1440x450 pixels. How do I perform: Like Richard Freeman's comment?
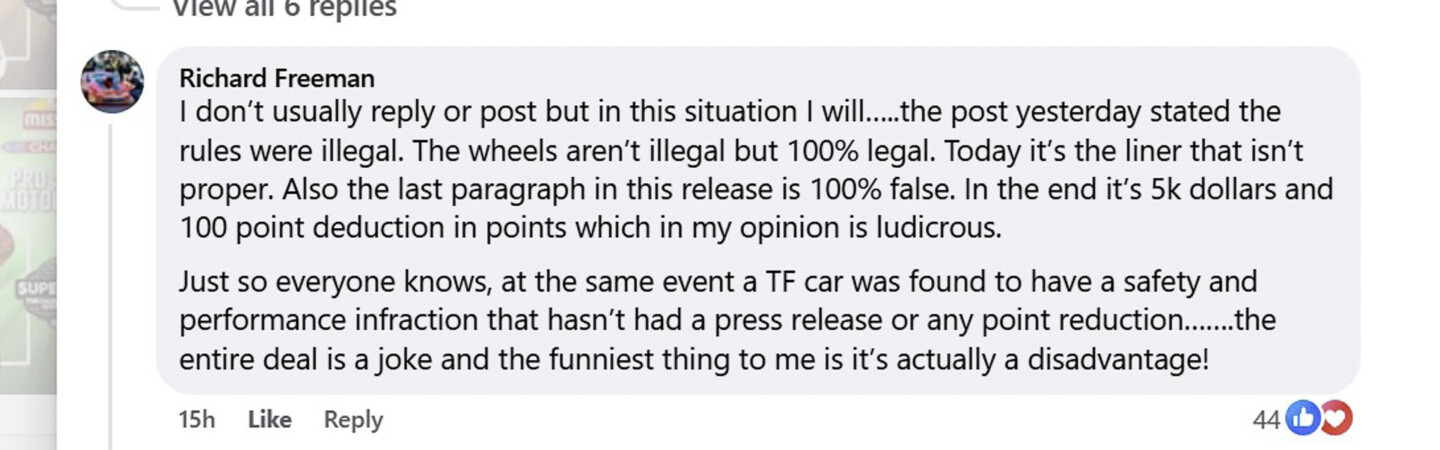269,420
